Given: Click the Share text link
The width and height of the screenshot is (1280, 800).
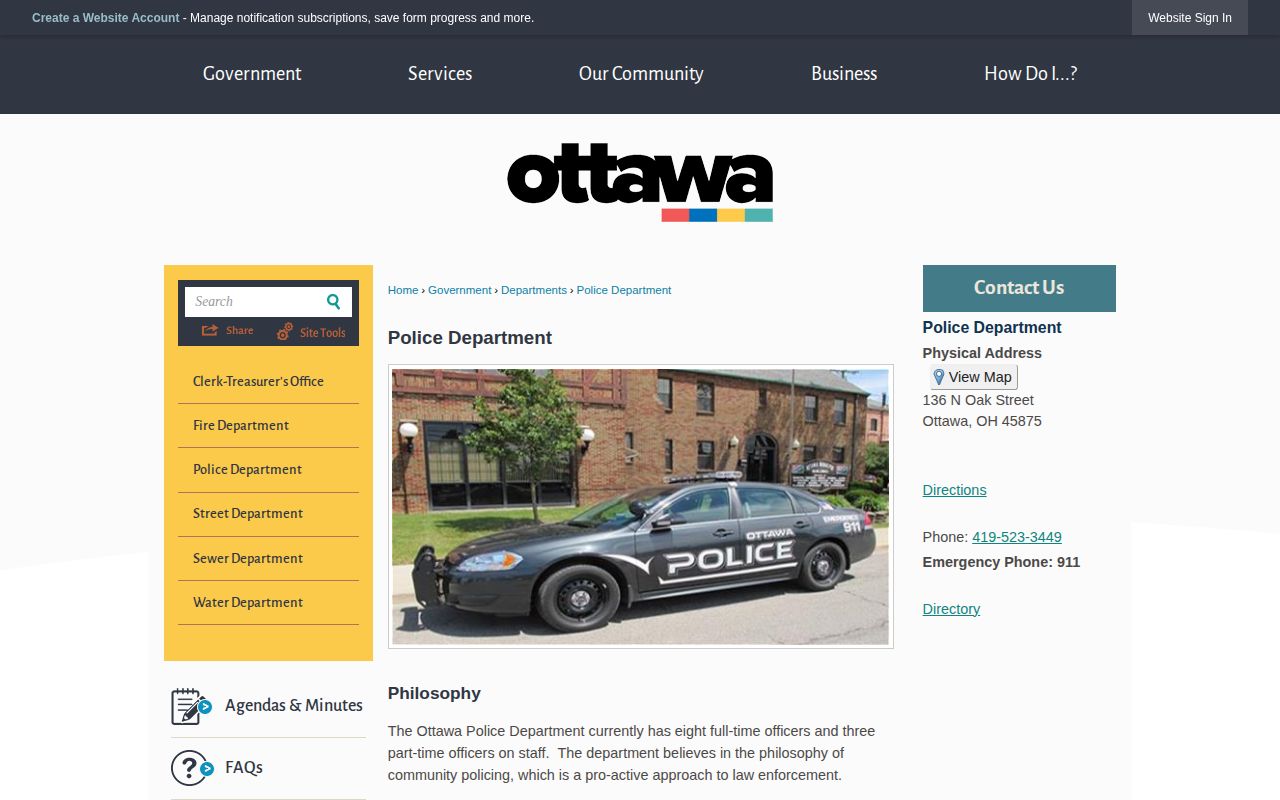Looking at the screenshot, I should pyautogui.click(x=240, y=331).
